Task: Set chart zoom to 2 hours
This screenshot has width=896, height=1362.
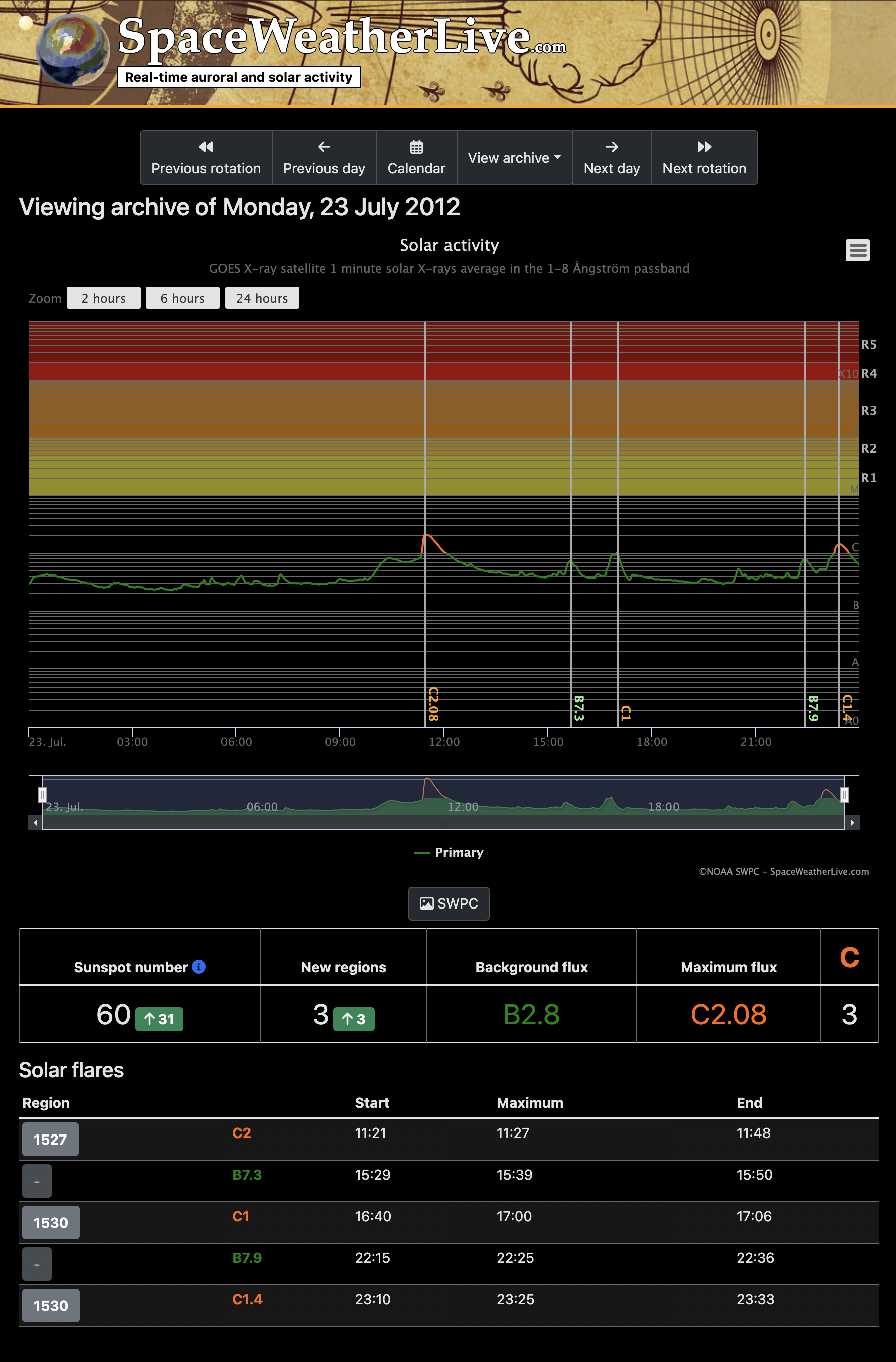Action: coord(104,298)
